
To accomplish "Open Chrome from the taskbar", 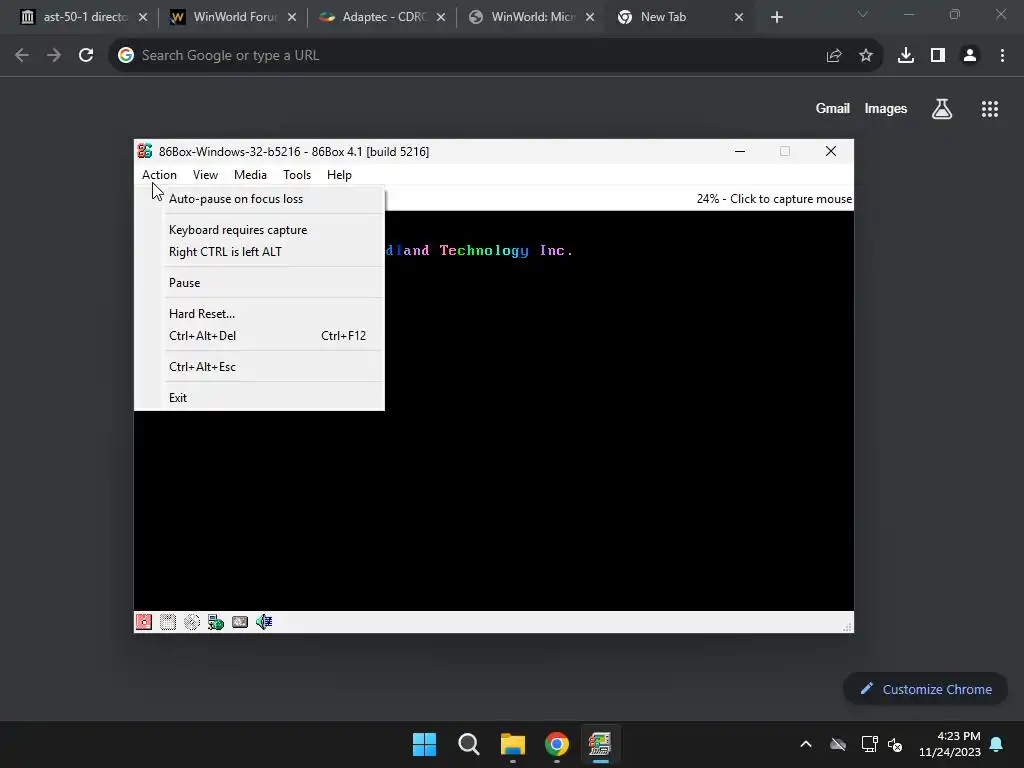I will 557,744.
